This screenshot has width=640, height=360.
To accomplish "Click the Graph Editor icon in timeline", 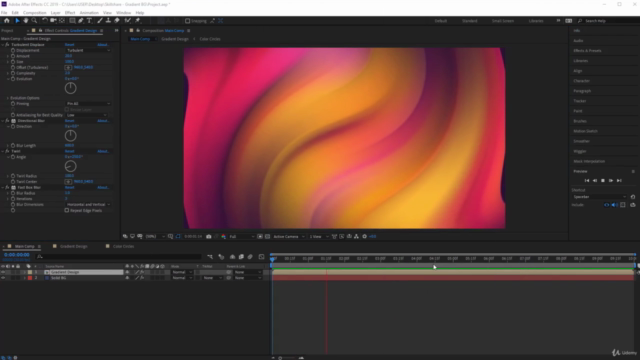I will pyautogui.click(x=262, y=257).
